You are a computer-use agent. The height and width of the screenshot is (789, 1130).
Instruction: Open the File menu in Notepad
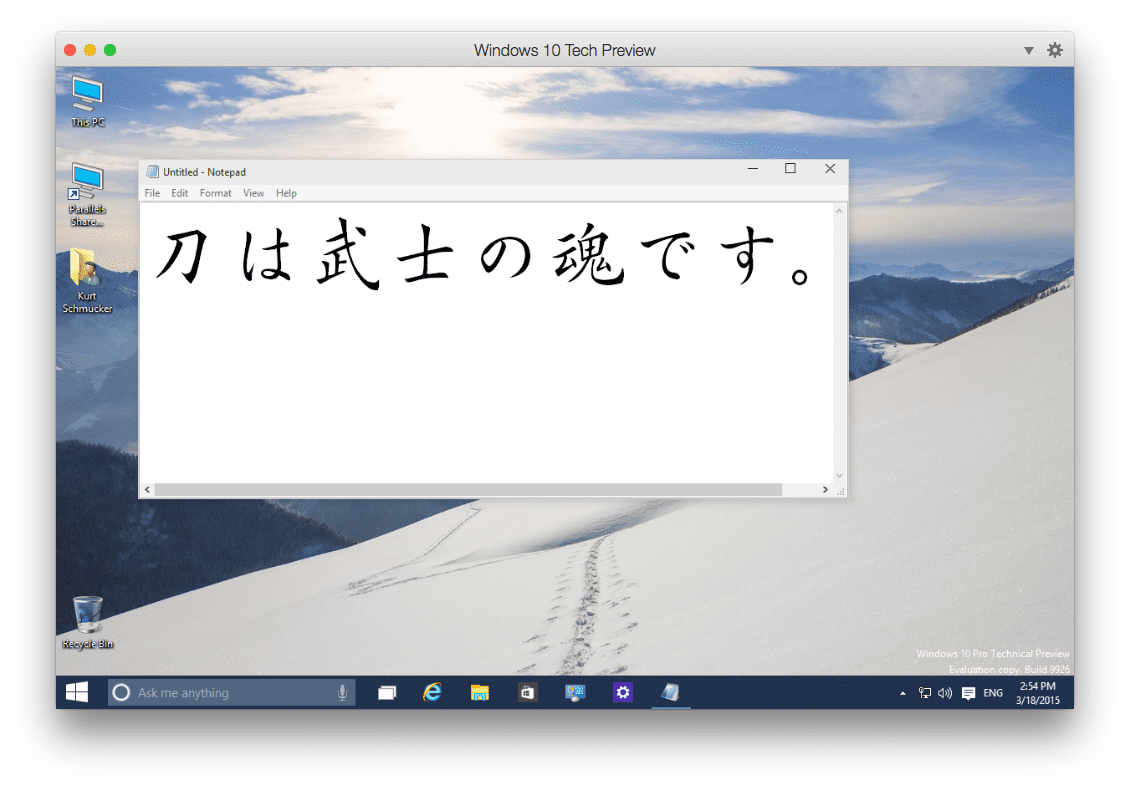point(152,193)
